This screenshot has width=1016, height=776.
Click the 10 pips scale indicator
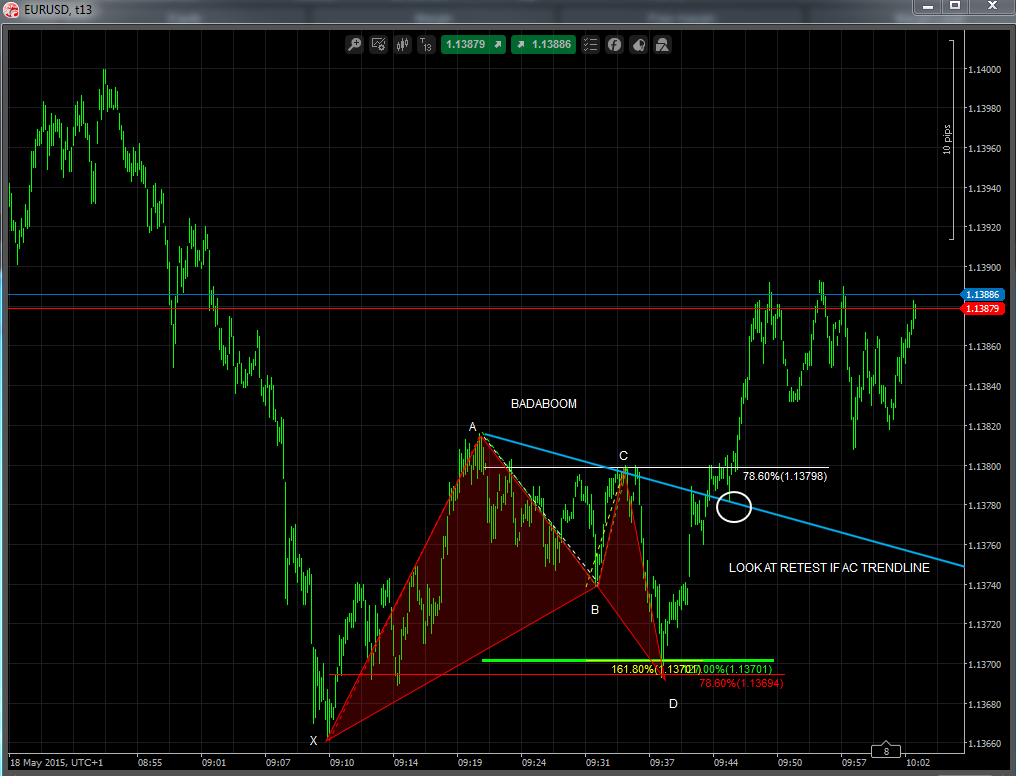tap(947, 139)
